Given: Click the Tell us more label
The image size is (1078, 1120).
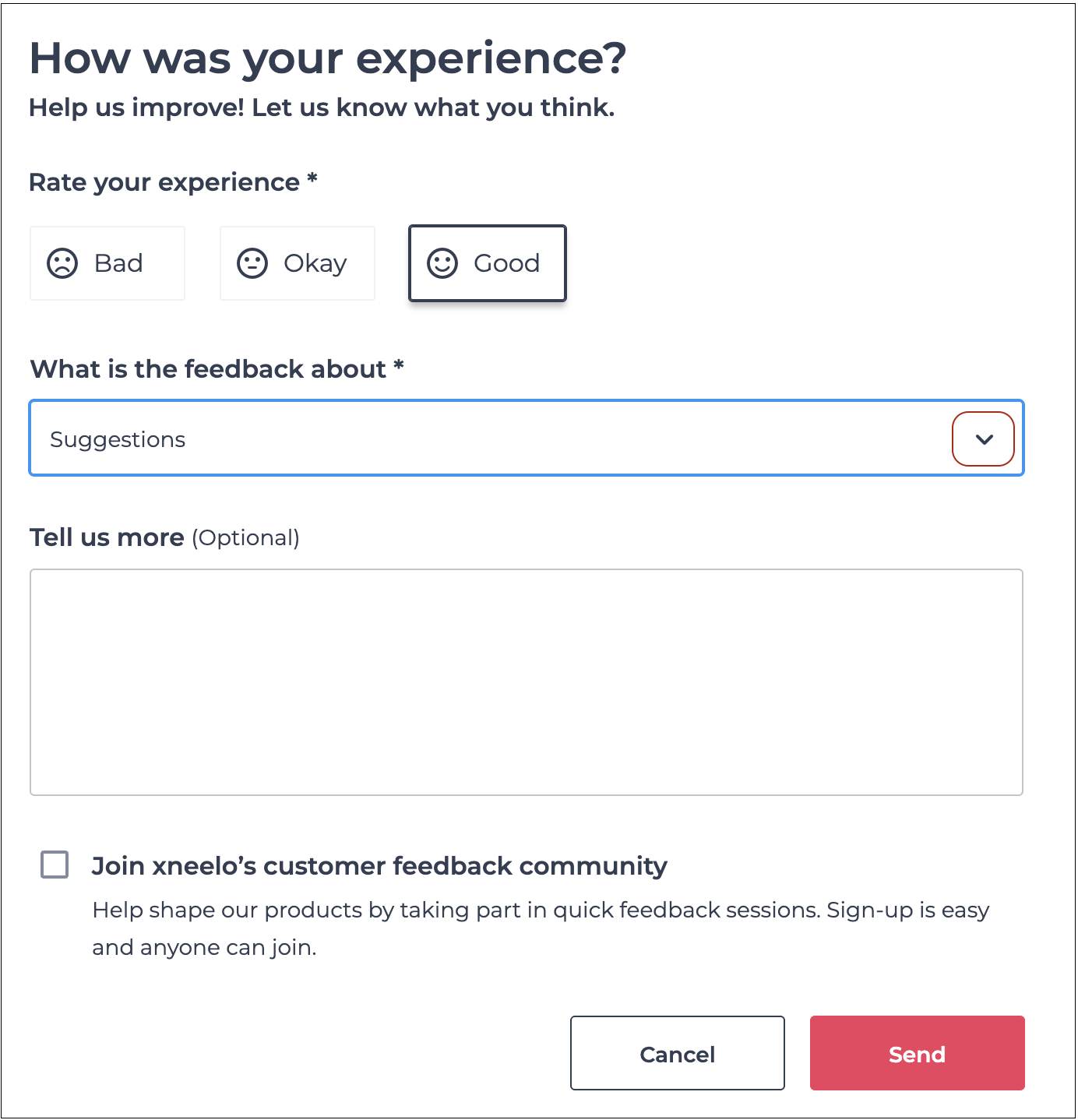Looking at the screenshot, I should pyautogui.click(x=107, y=537).
